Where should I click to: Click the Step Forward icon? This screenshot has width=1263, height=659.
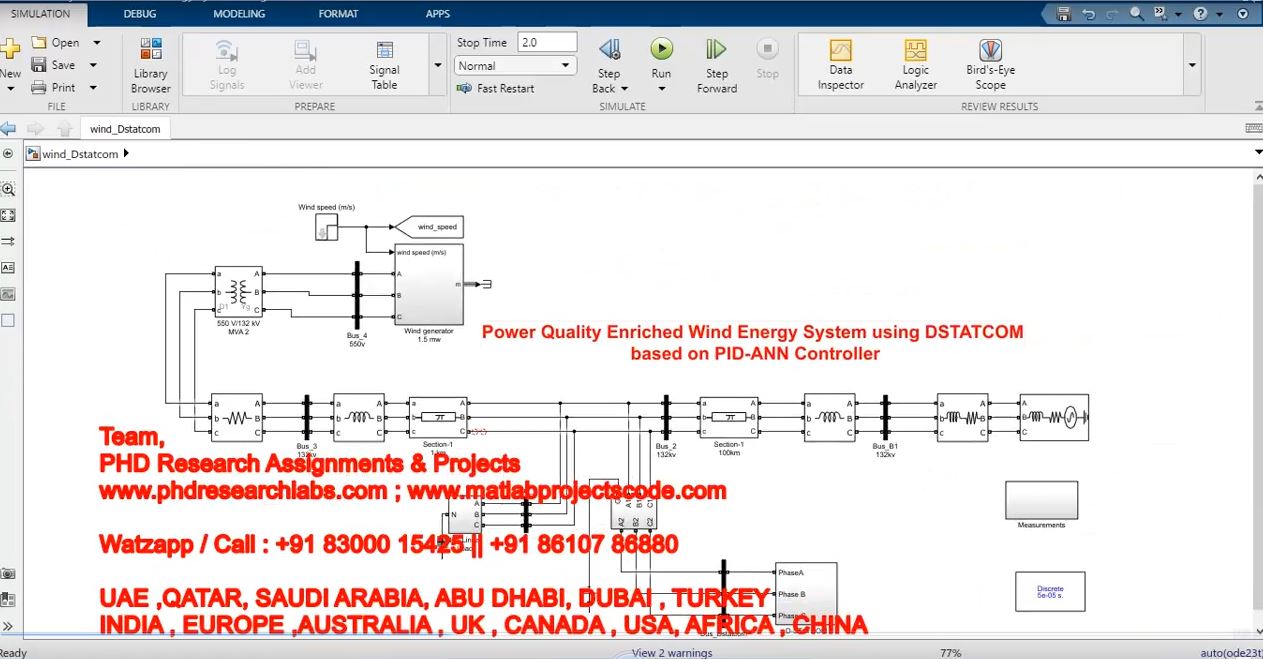click(x=716, y=50)
